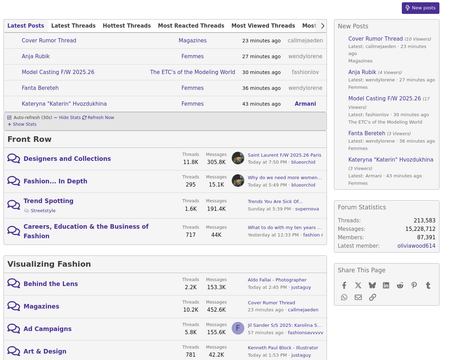The width and height of the screenshot is (450, 360).
Task: Switch to the Latest Posts tab
Action: click(26, 26)
